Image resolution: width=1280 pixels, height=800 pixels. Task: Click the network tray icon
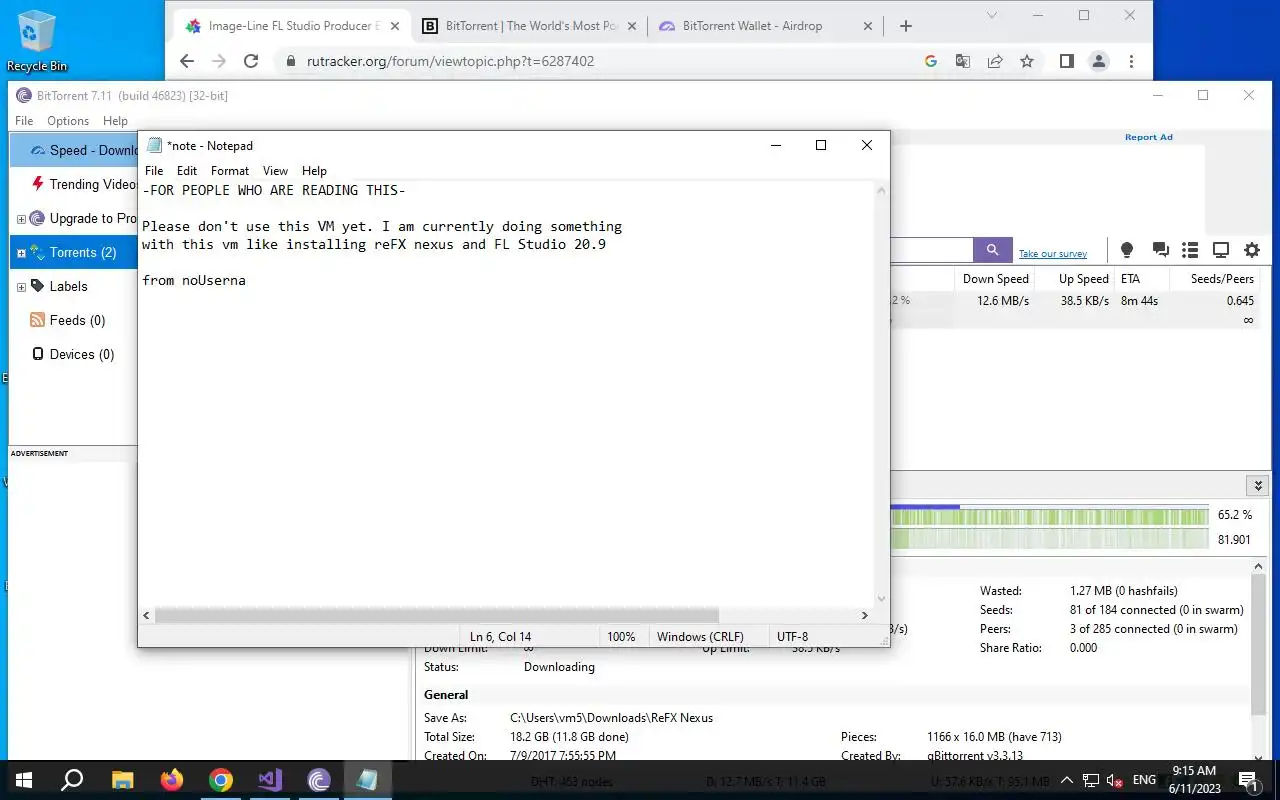[x=1091, y=780]
